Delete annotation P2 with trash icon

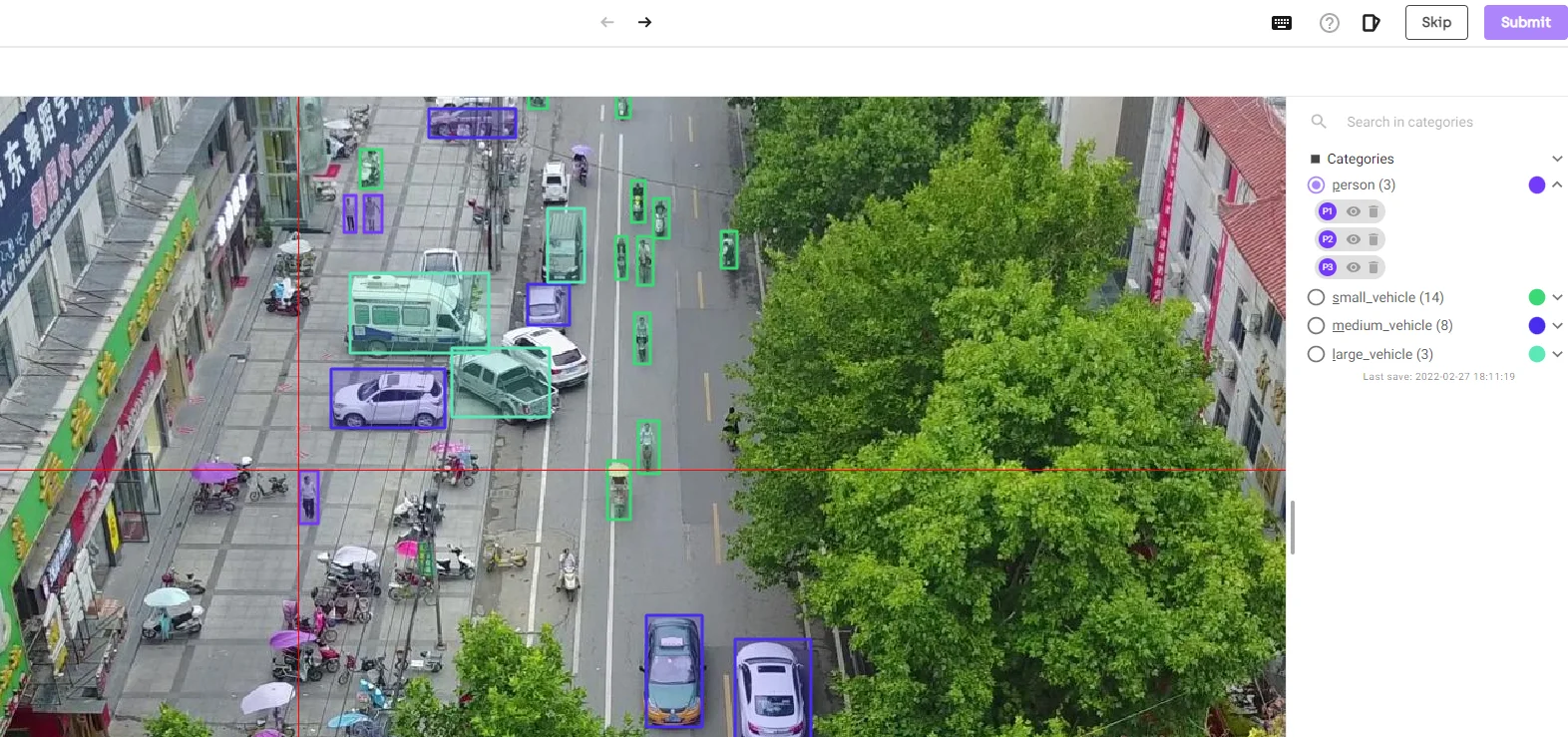pos(1373,239)
